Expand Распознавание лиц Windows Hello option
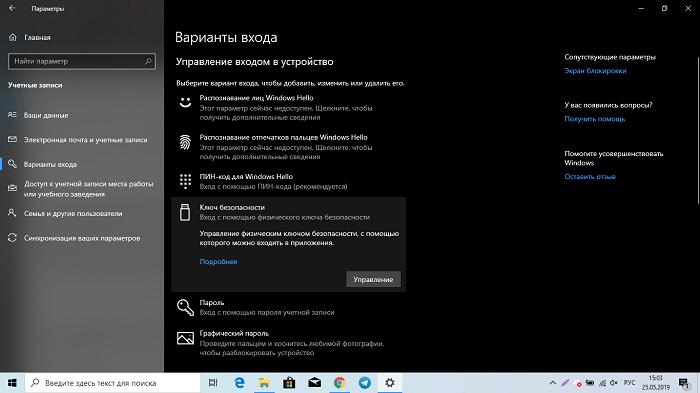Image resolution: width=700 pixels, height=393 pixels. pyautogui.click(x=288, y=107)
